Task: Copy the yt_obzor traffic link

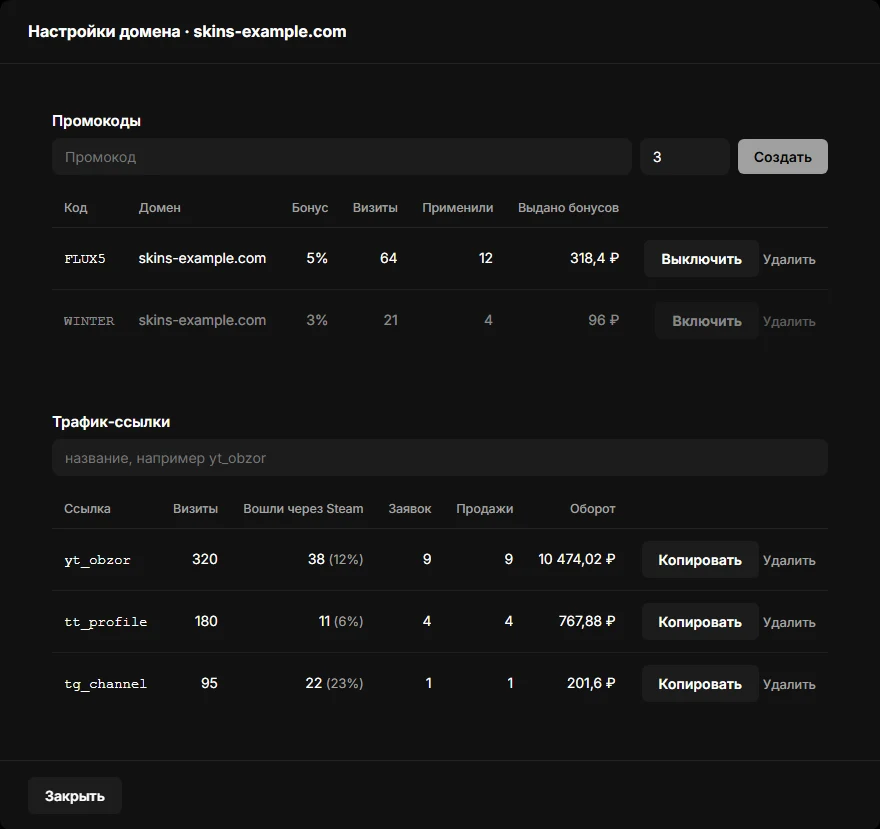Action: (x=700, y=560)
